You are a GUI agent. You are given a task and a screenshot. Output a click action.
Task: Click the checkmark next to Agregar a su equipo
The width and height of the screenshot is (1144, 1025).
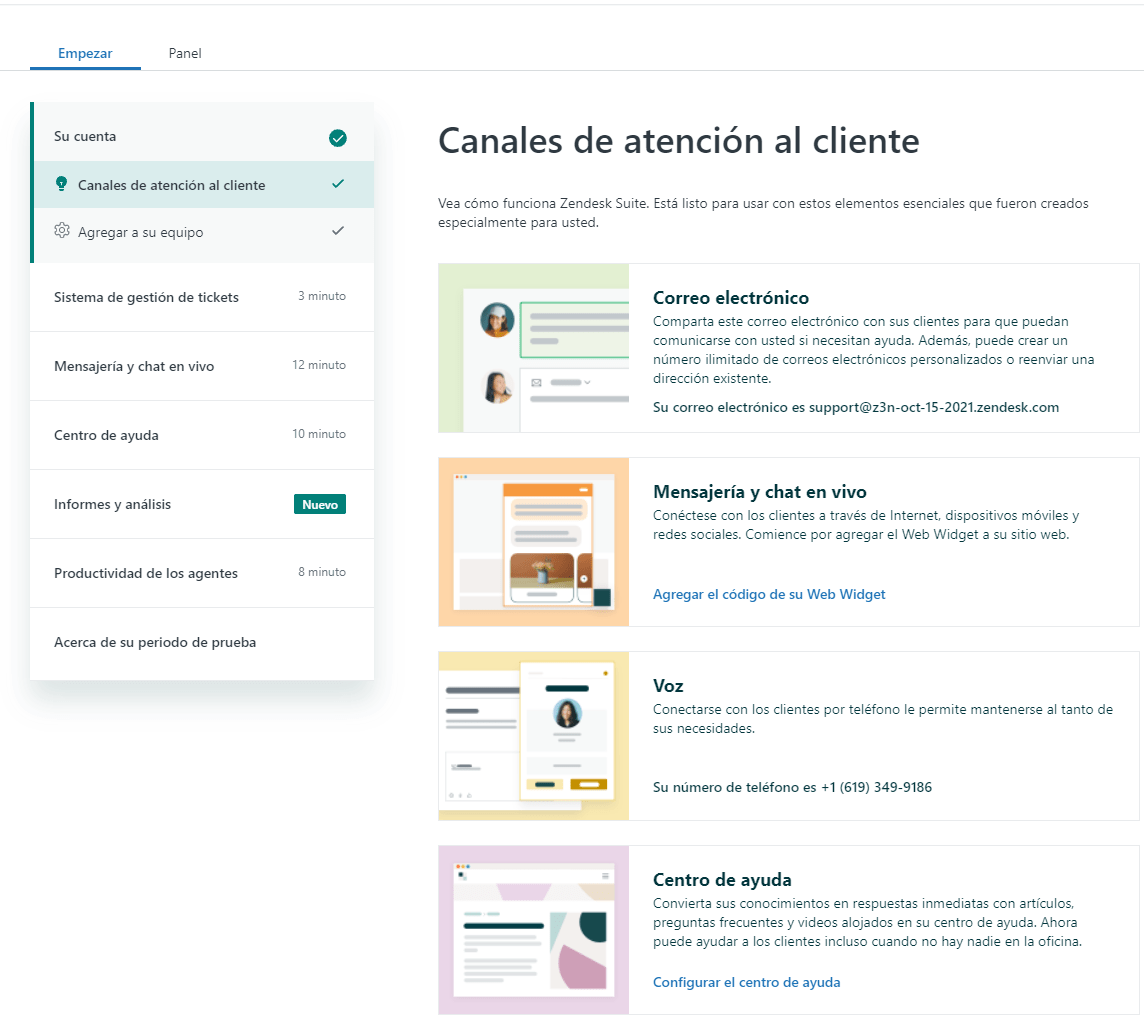click(339, 232)
